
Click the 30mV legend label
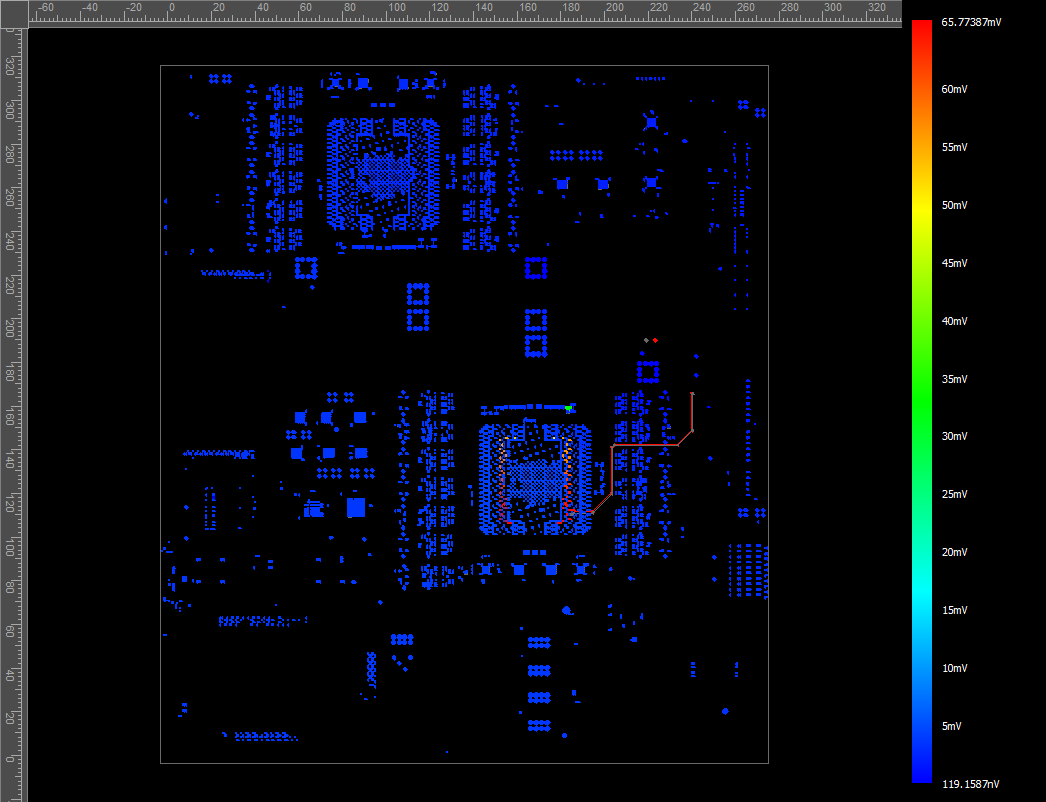[x=954, y=436]
